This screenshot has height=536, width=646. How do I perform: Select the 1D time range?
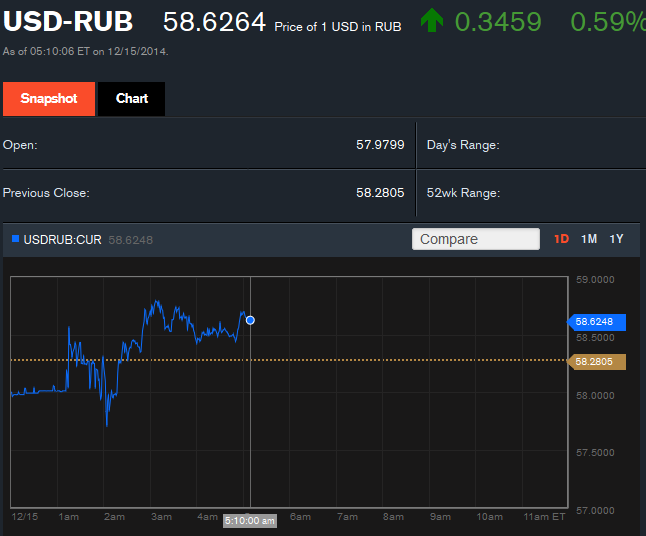561,239
